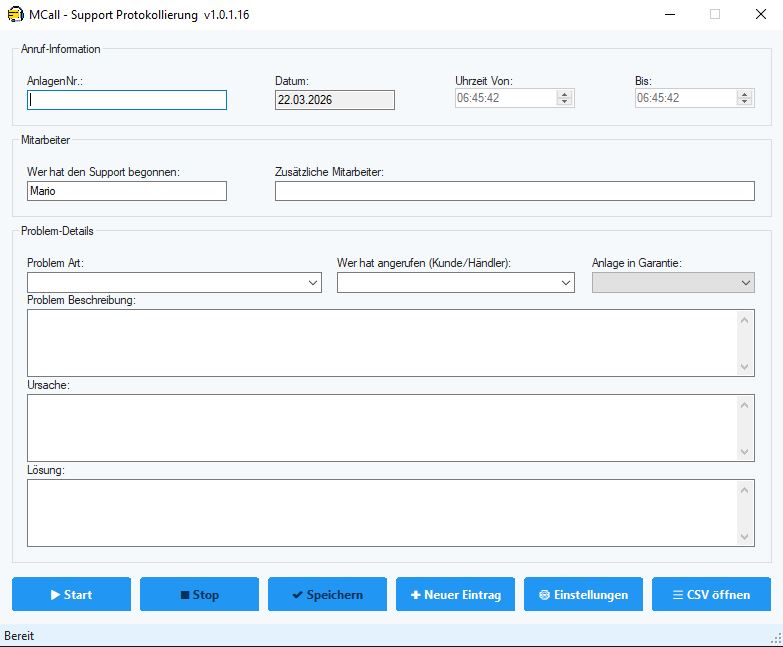Click the Datum field showing 22.03.2026
The height and width of the screenshot is (647, 783).
pos(334,100)
